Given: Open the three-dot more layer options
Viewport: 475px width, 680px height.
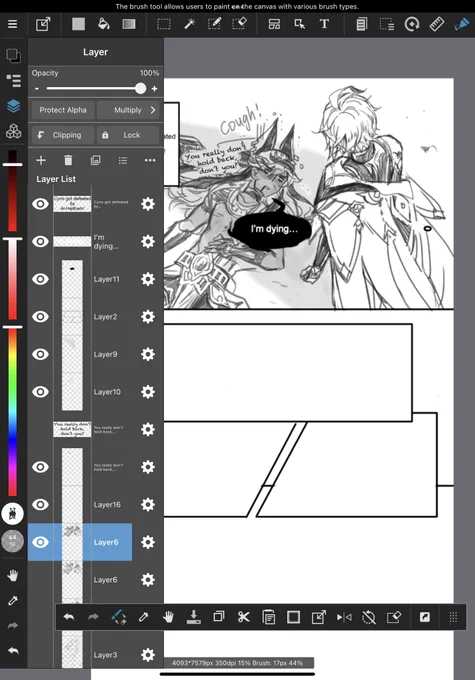Looking at the screenshot, I should (x=150, y=160).
